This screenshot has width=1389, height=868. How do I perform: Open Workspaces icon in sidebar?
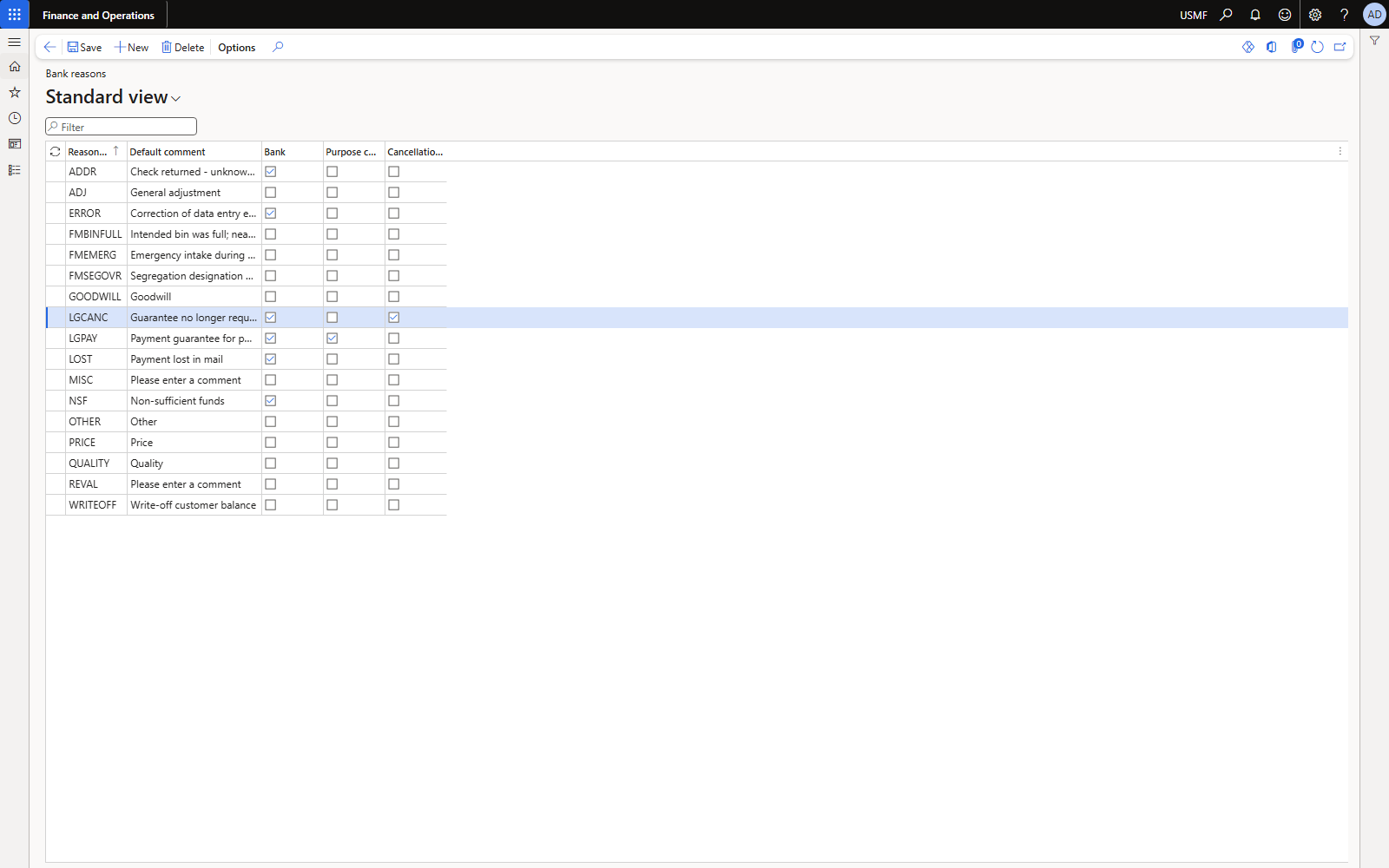point(15,144)
